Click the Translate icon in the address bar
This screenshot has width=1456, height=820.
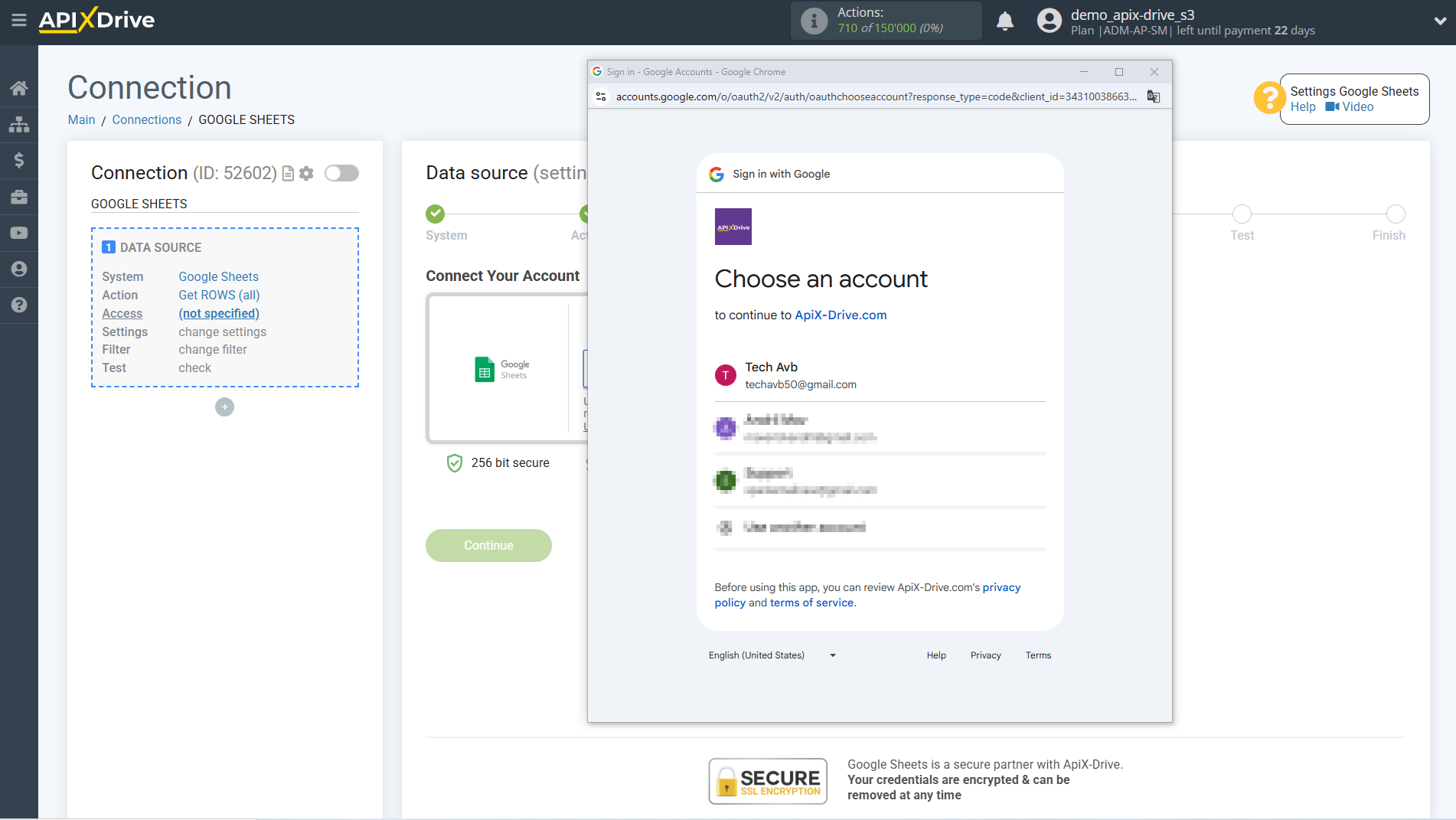(x=1153, y=96)
